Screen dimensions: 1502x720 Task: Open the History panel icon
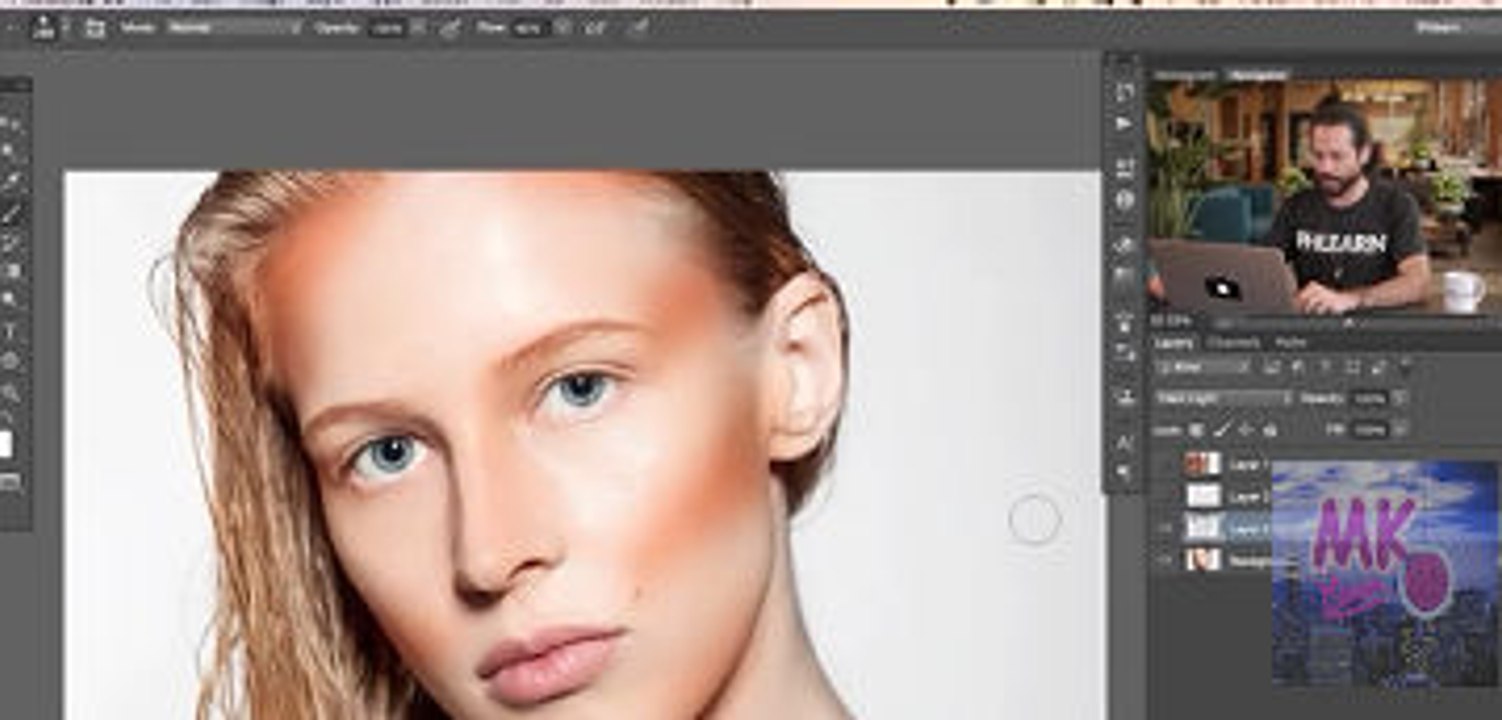(x=1125, y=91)
